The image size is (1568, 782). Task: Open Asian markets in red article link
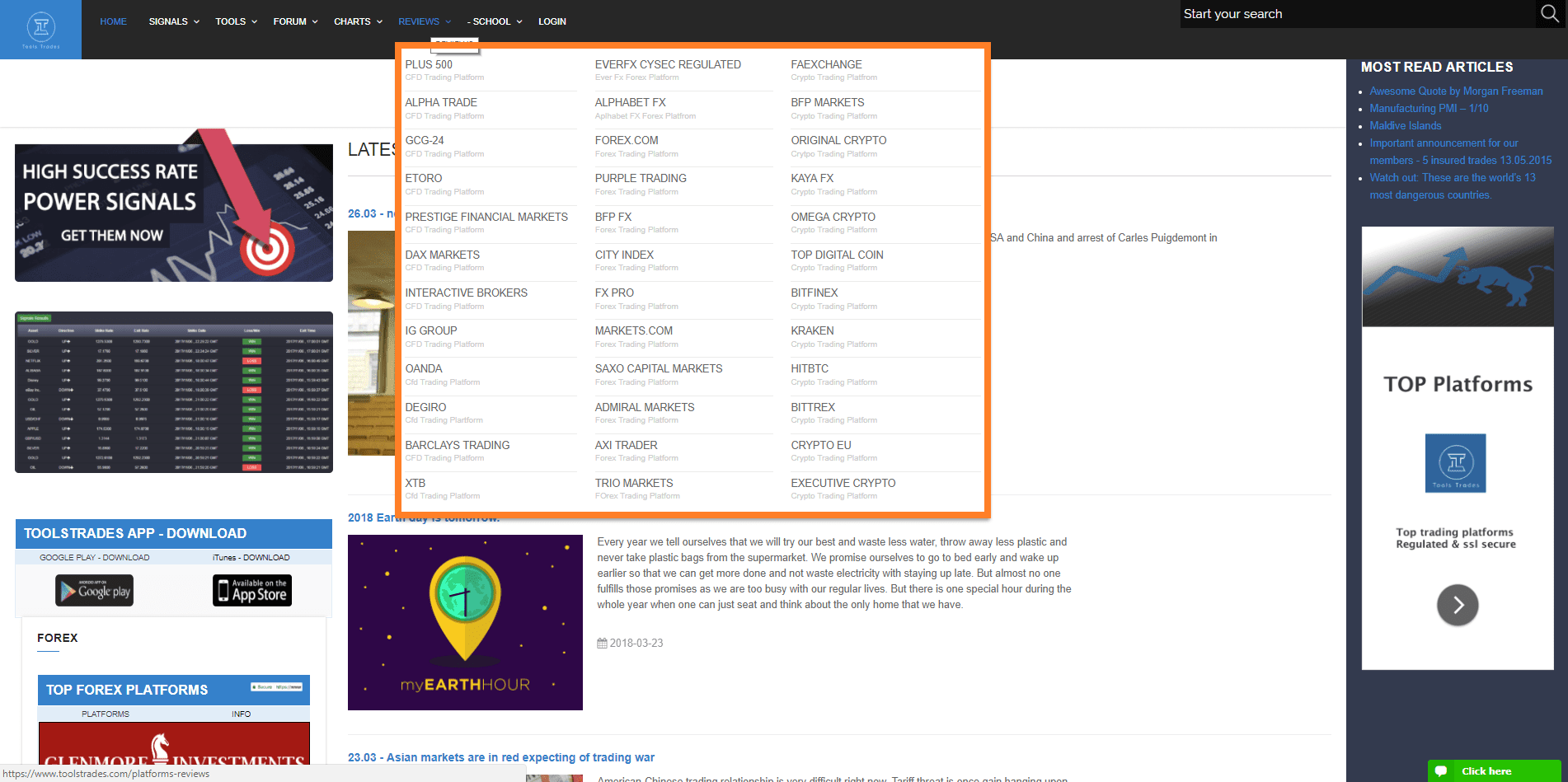(x=501, y=757)
